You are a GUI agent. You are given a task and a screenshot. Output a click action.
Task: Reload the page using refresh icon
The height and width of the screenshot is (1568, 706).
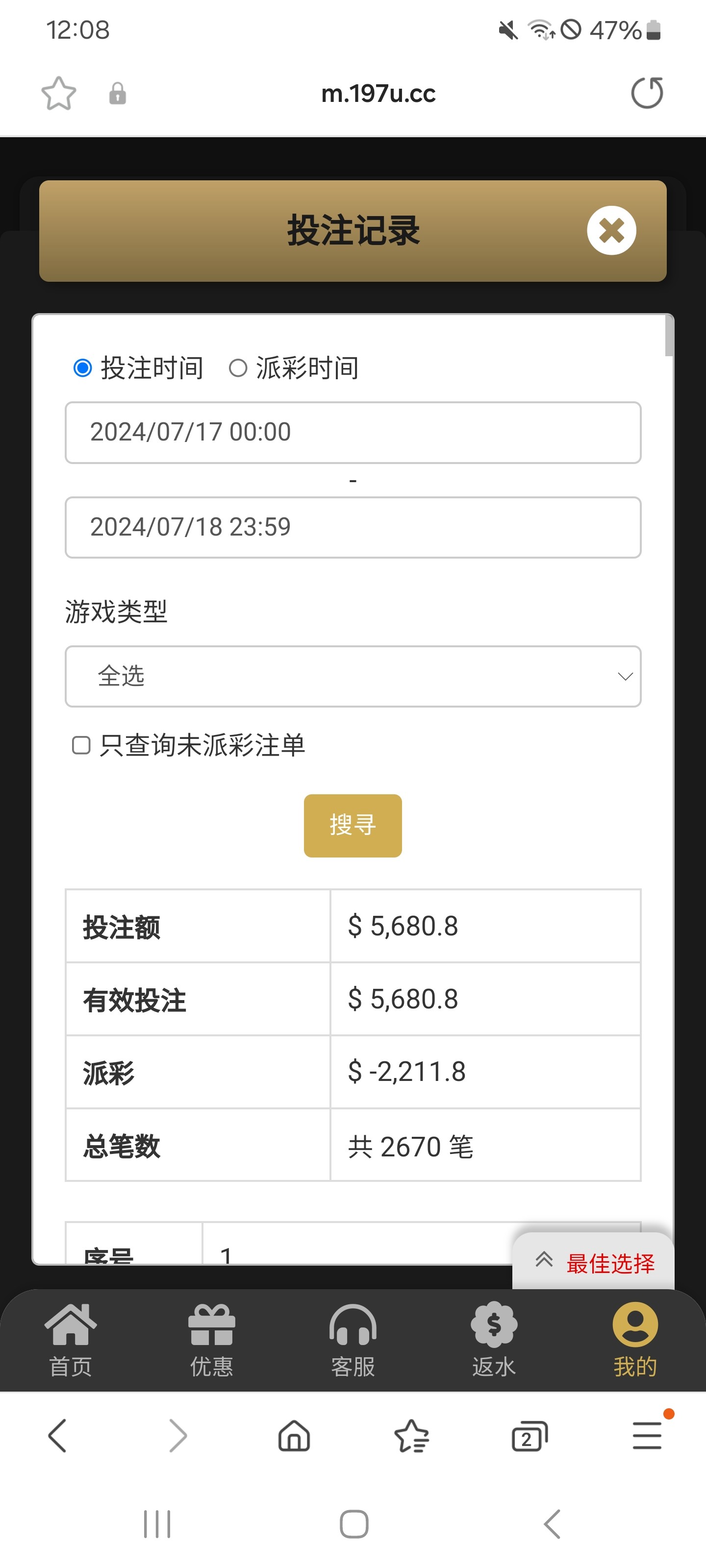pos(647,93)
